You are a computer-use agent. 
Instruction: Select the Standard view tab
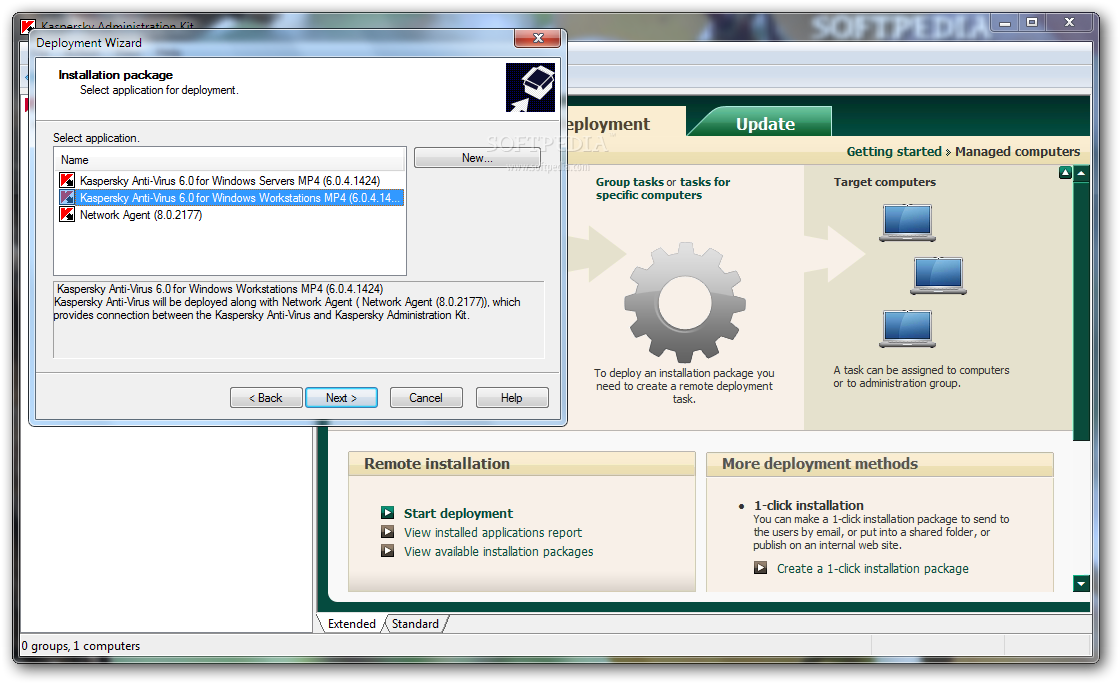pyautogui.click(x=416, y=623)
